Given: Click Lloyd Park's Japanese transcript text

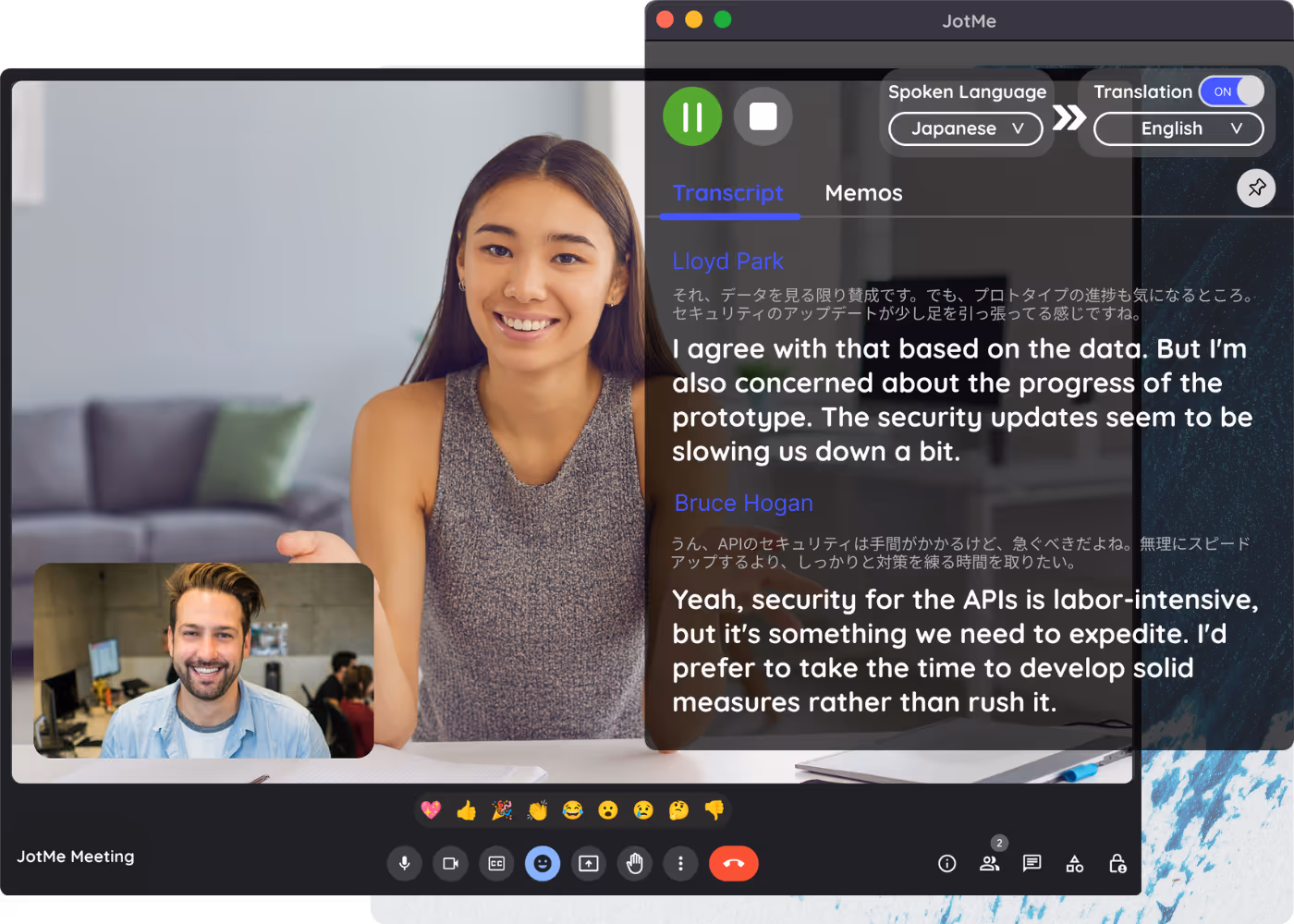Looking at the screenshot, I should point(963,304).
